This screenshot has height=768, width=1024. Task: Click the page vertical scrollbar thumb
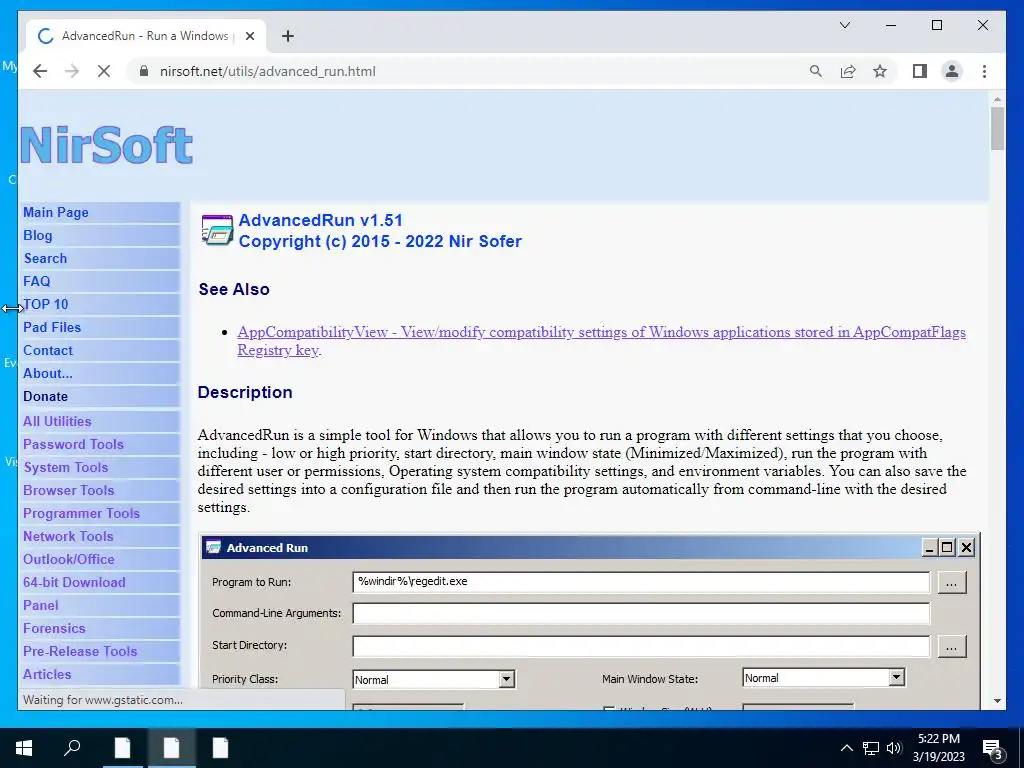click(997, 129)
